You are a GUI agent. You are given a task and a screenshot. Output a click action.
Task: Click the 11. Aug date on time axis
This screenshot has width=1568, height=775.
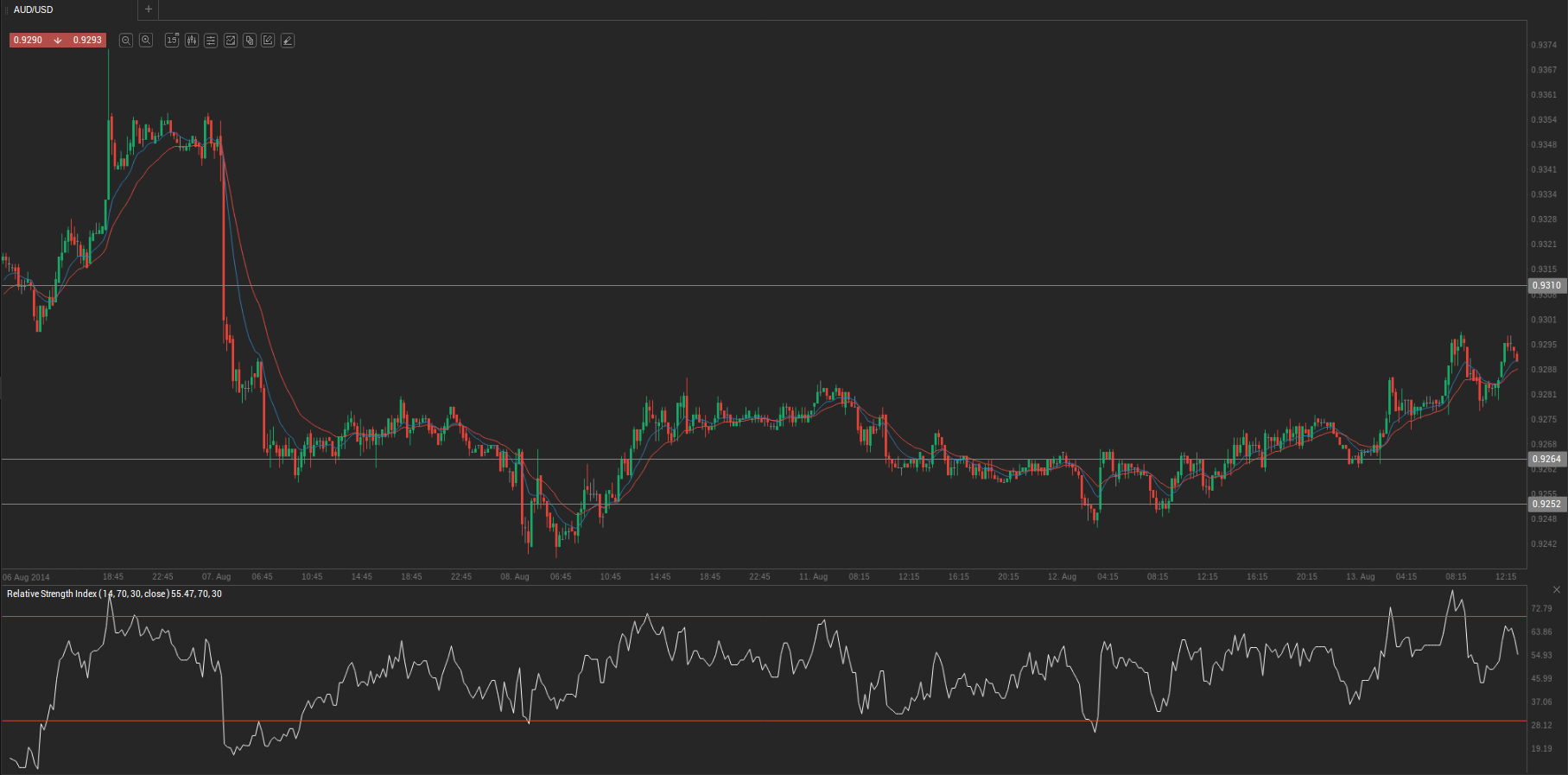coord(813,577)
